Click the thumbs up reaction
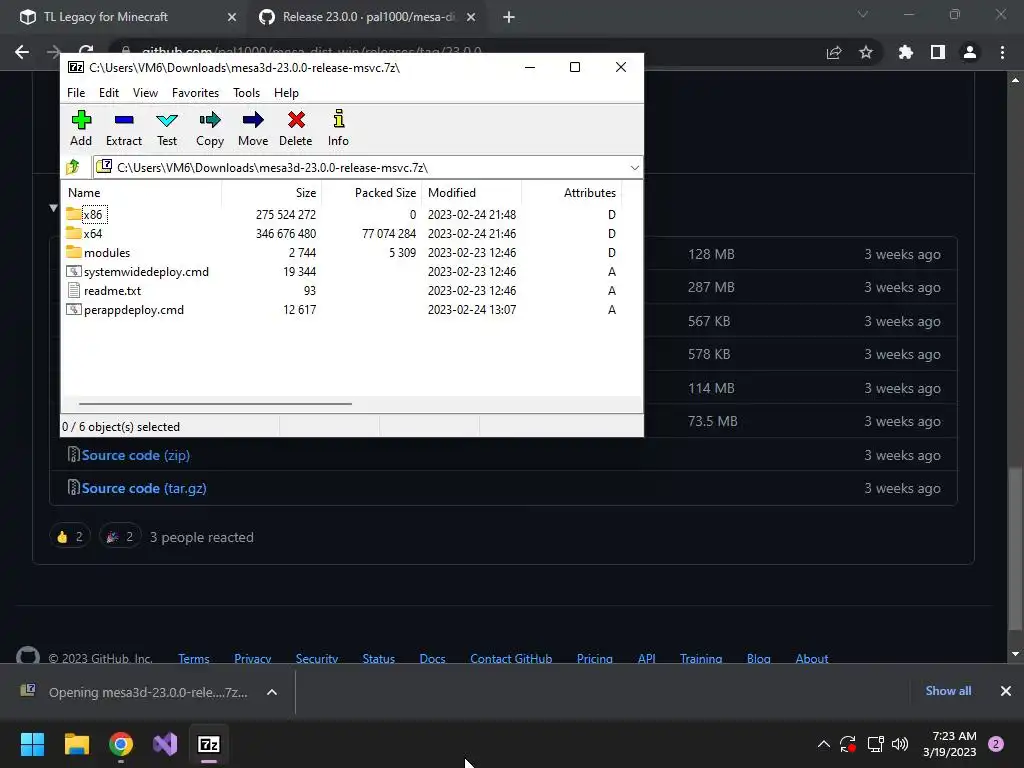This screenshot has height=768, width=1024. pyautogui.click(x=70, y=537)
